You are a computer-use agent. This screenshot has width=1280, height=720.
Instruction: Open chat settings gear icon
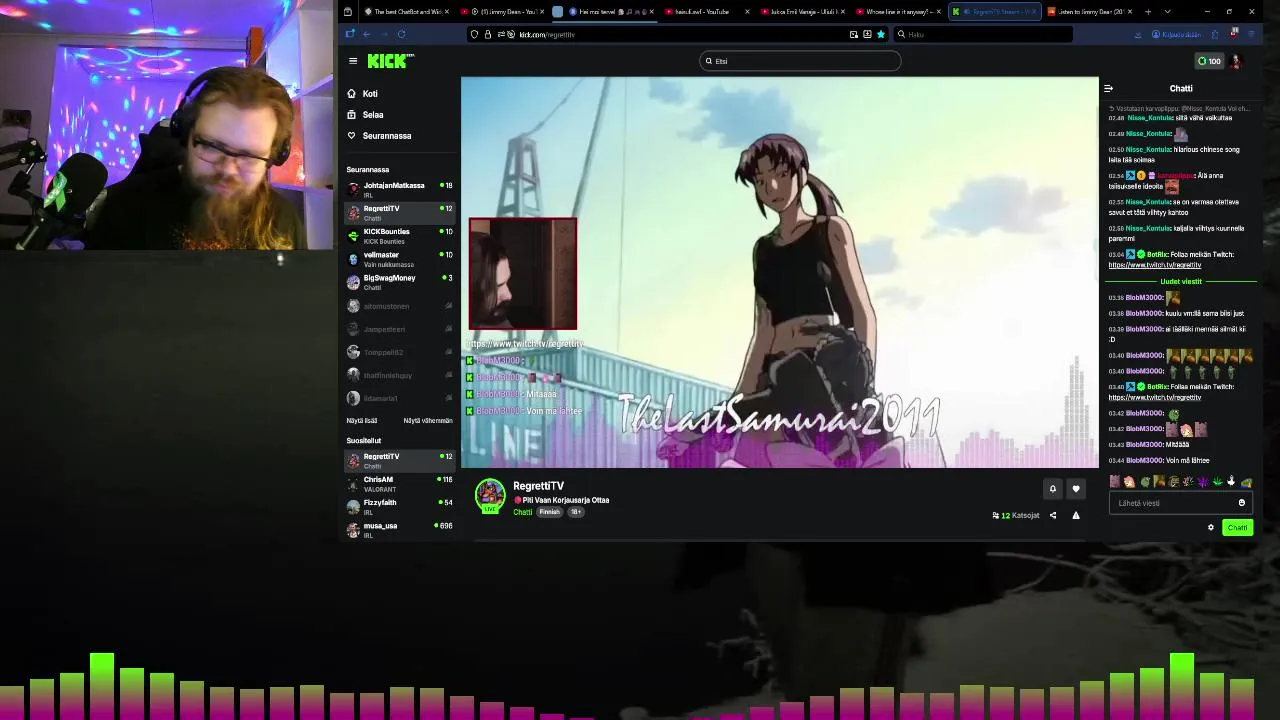point(1211,527)
